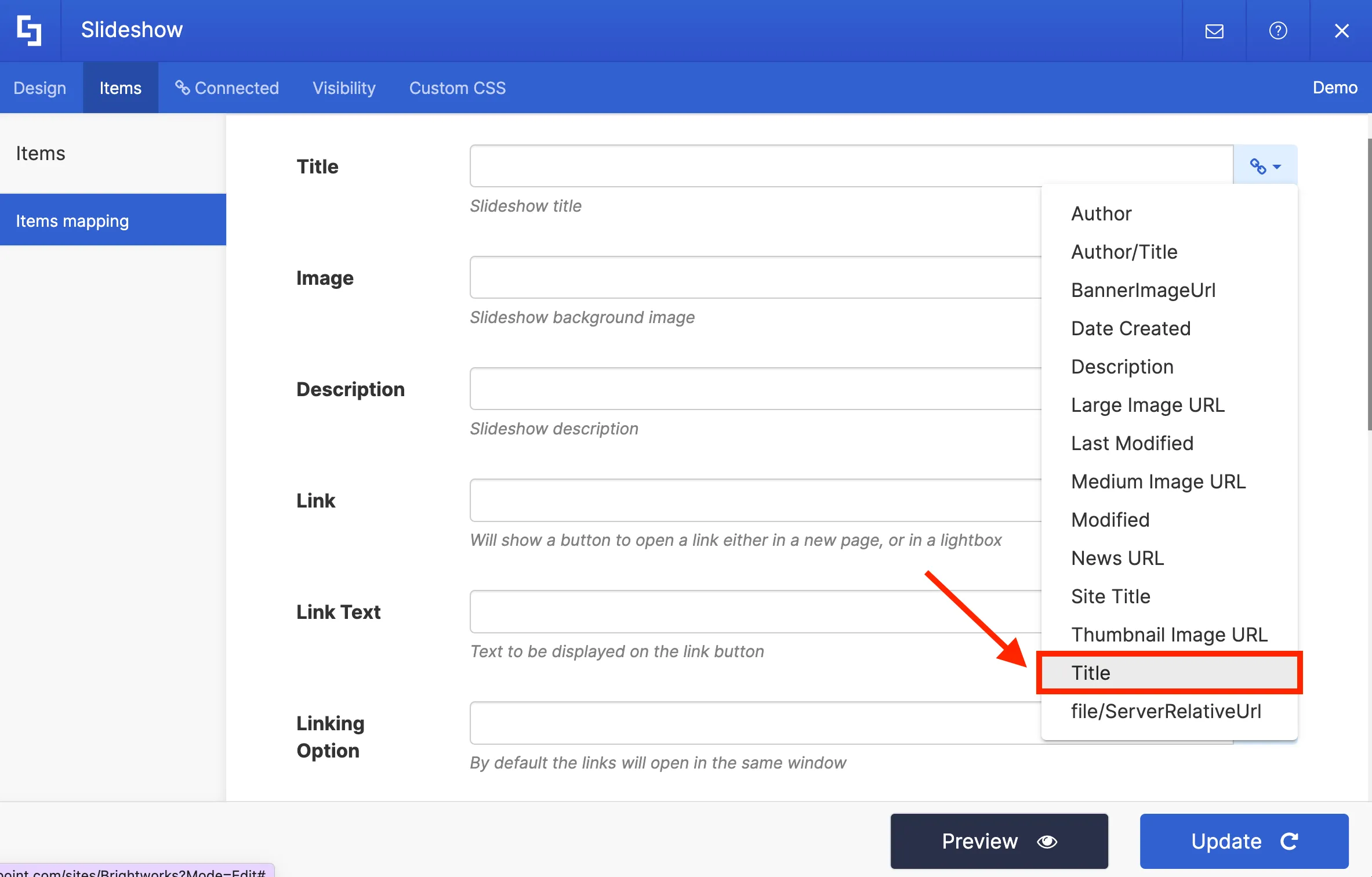Open the help question mark icon
The image size is (1372, 877).
click(1278, 31)
